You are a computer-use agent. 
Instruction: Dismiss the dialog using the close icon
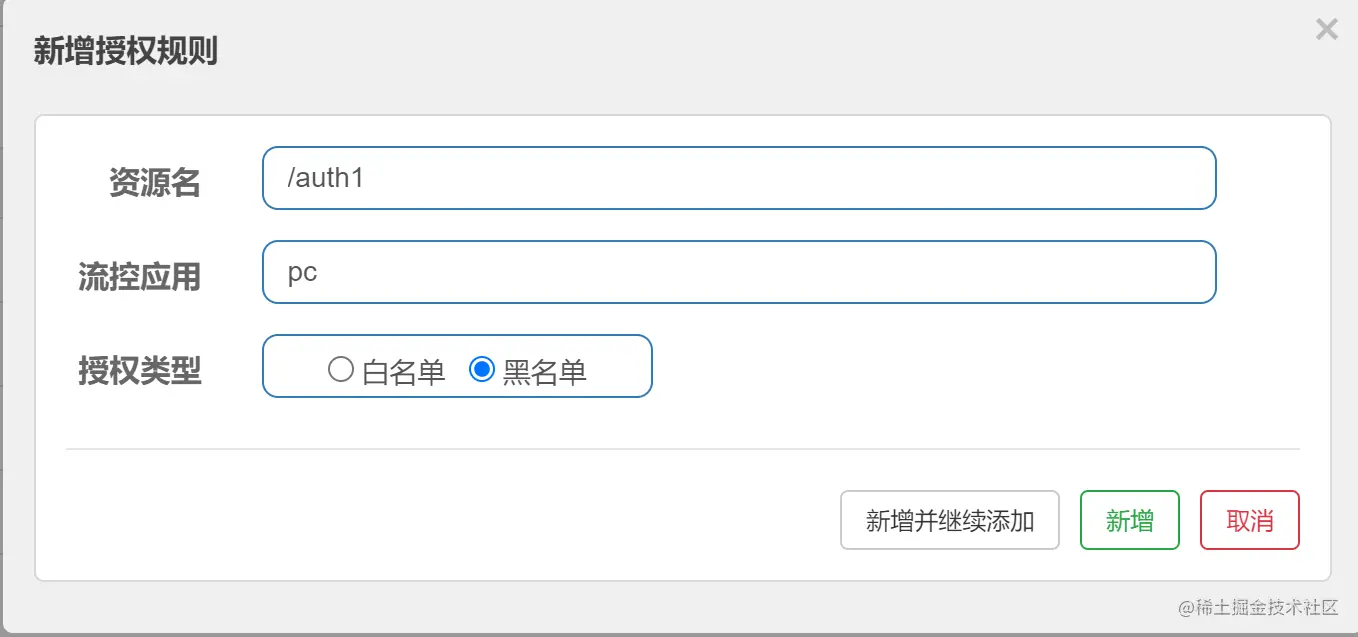(1326, 29)
